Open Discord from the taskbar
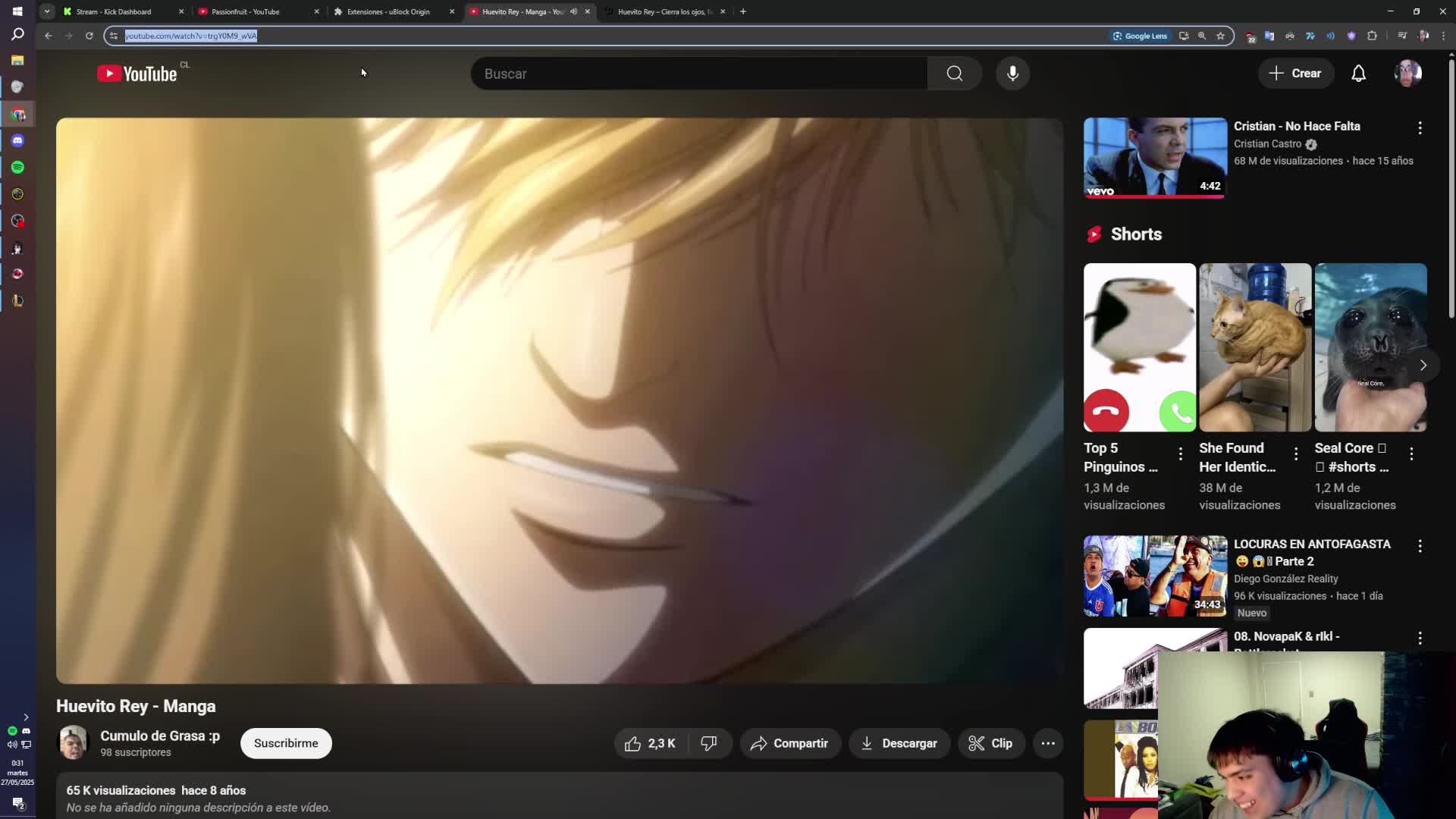This screenshot has width=1456, height=819. 17,141
